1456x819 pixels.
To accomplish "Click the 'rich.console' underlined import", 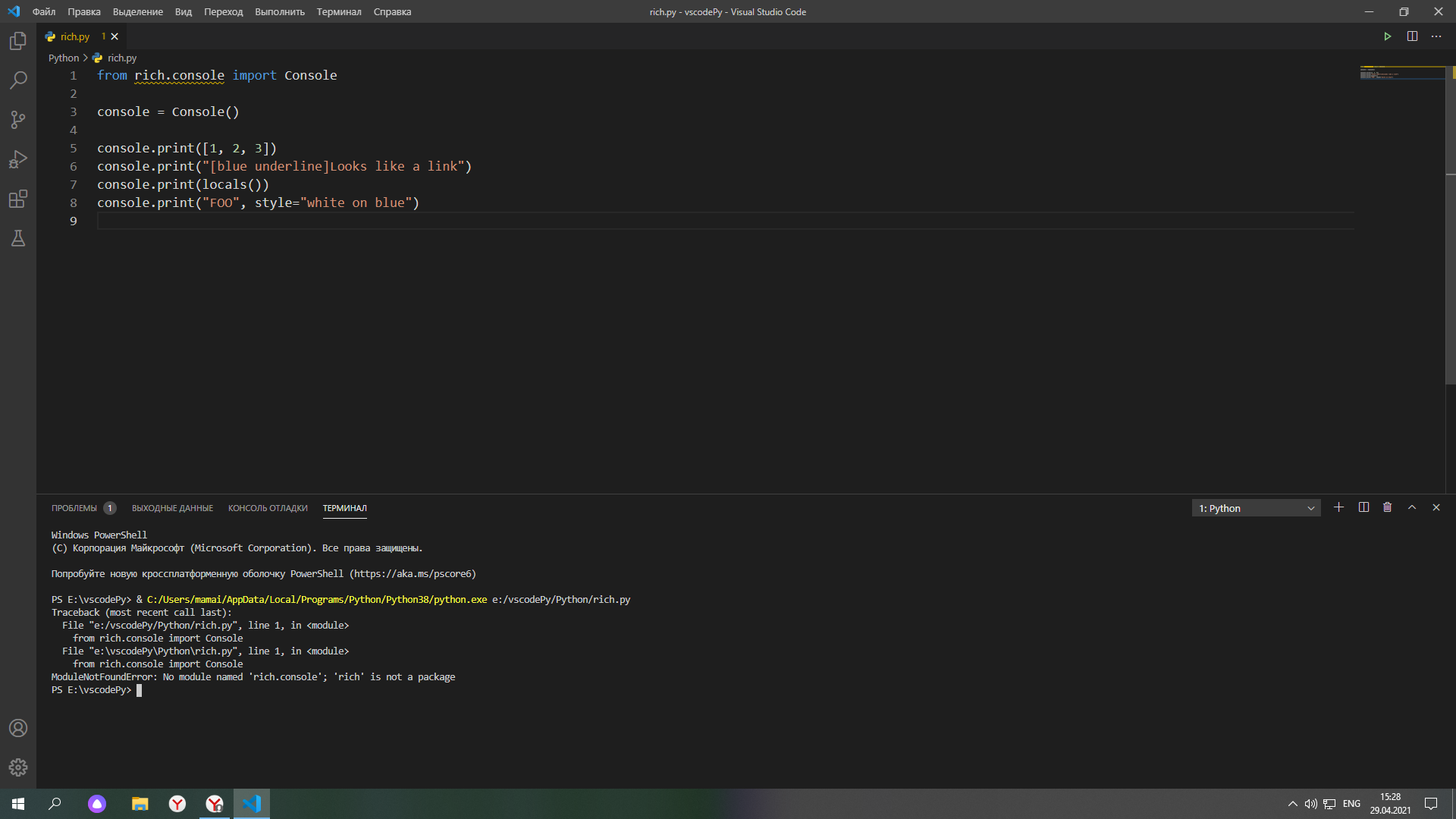I will point(179,75).
